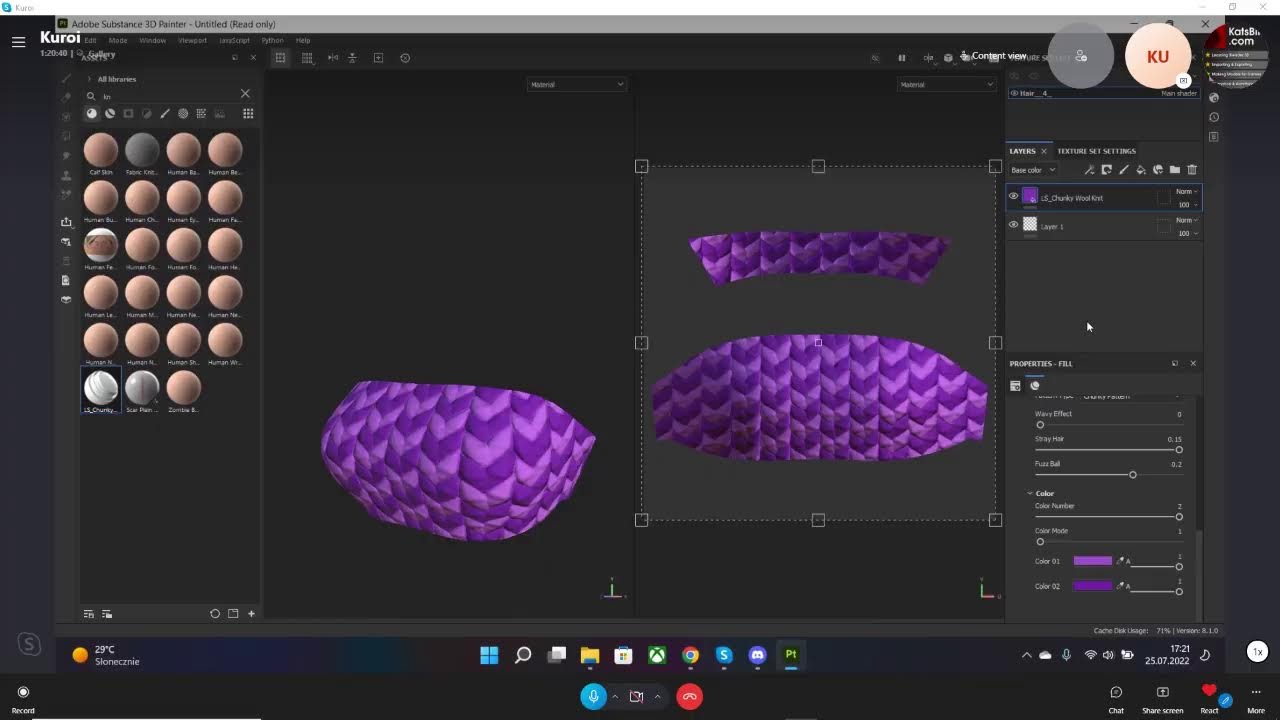Clear the assets search field with X

pyautogui.click(x=245, y=94)
